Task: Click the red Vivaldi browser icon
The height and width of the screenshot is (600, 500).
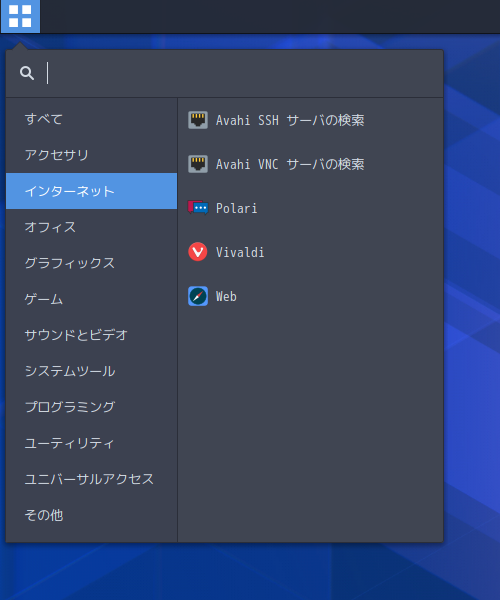Action: [x=198, y=252]
